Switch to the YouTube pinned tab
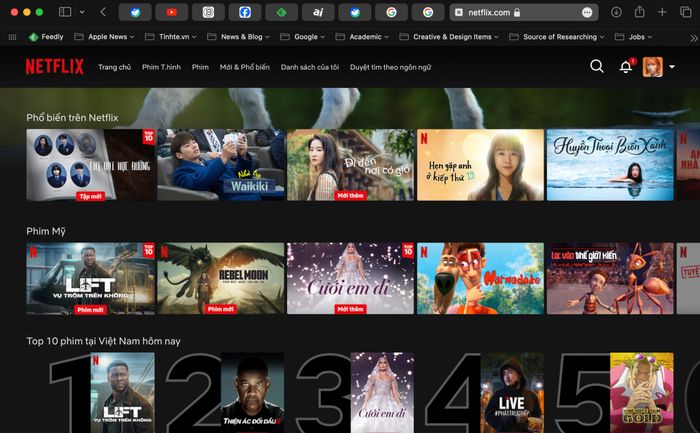 (171, 12)
